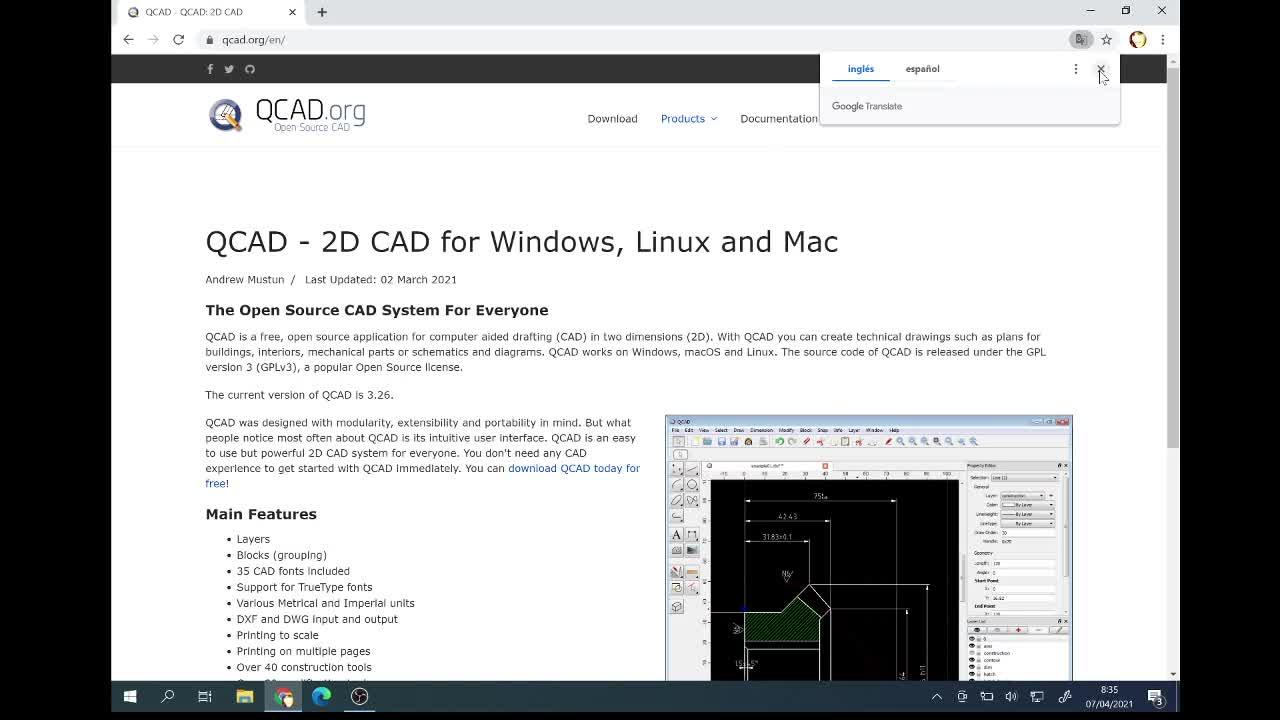Click the author name Andrew Mustun
This screenshot has height=720, width=1280.
(245, 280)
